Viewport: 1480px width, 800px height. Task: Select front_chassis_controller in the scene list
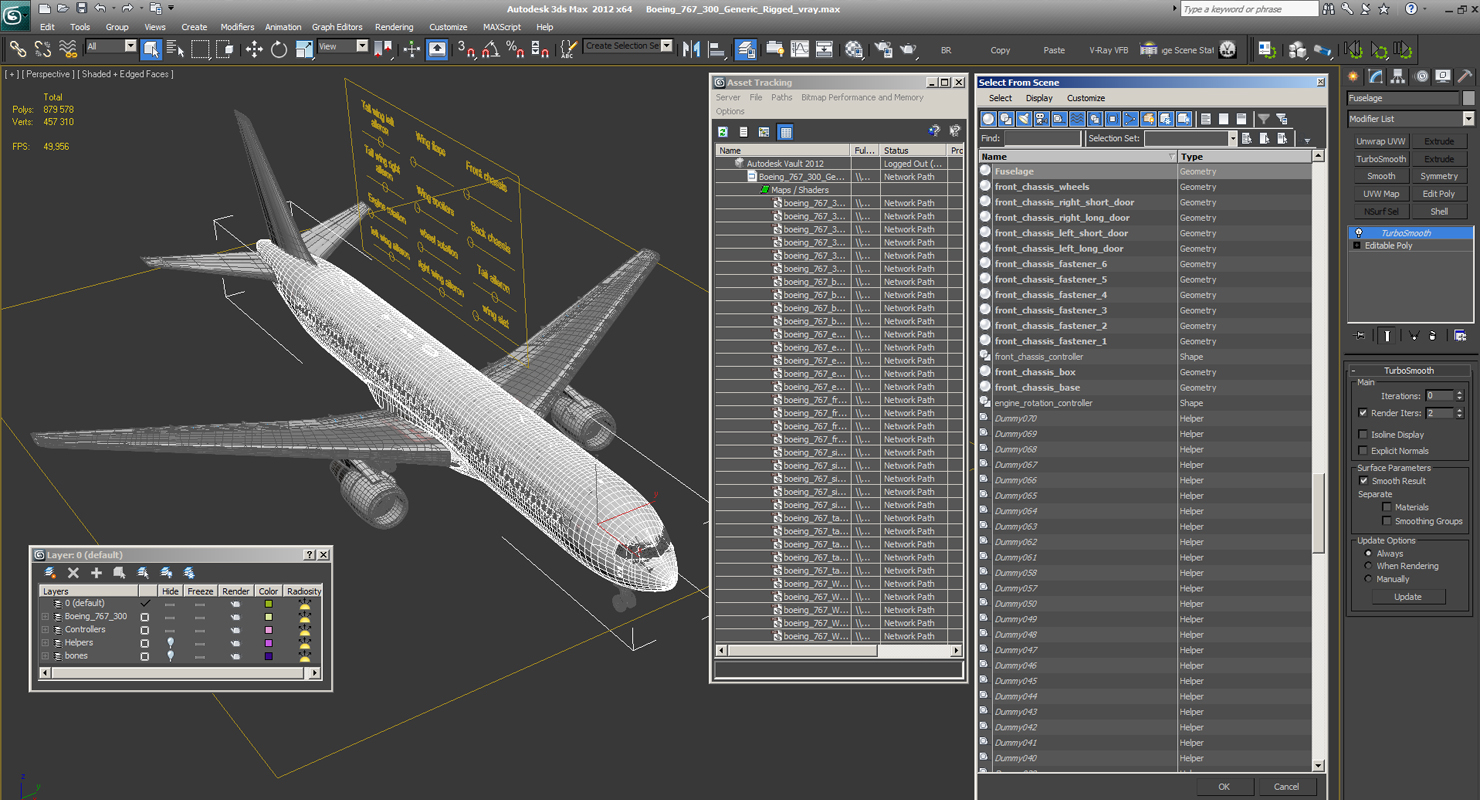coord(1038,357)
